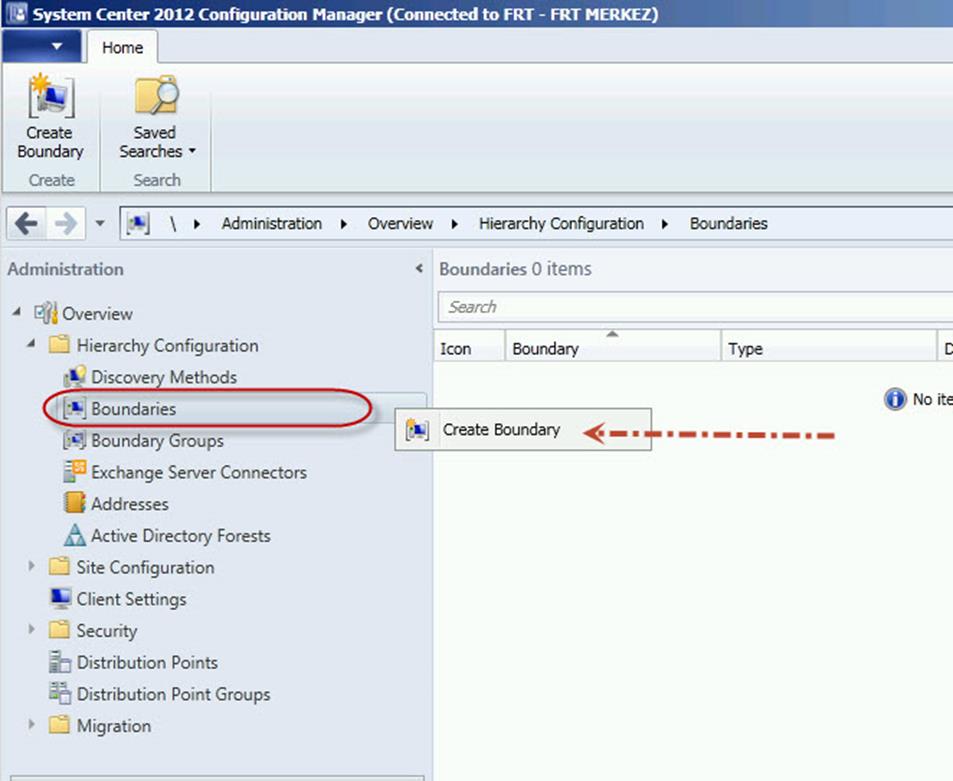Image resolution: width=953 pixels, height=781 pixels.
Task: Click Hierarchy Configuration in the breadcrumb path
Action: click(x=560, y=223)
